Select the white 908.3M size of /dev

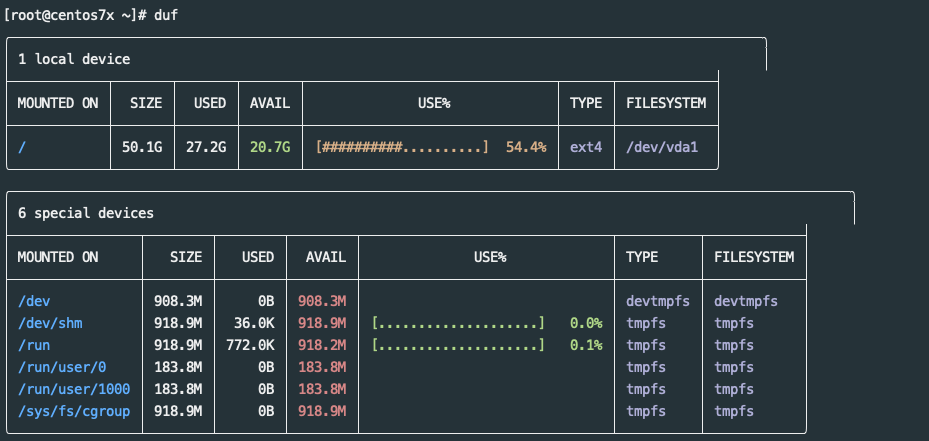[x=178, y=301]
